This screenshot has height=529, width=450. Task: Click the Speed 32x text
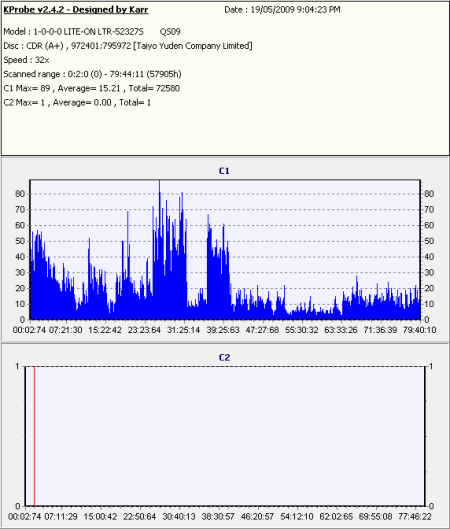(x=26, y=60)
